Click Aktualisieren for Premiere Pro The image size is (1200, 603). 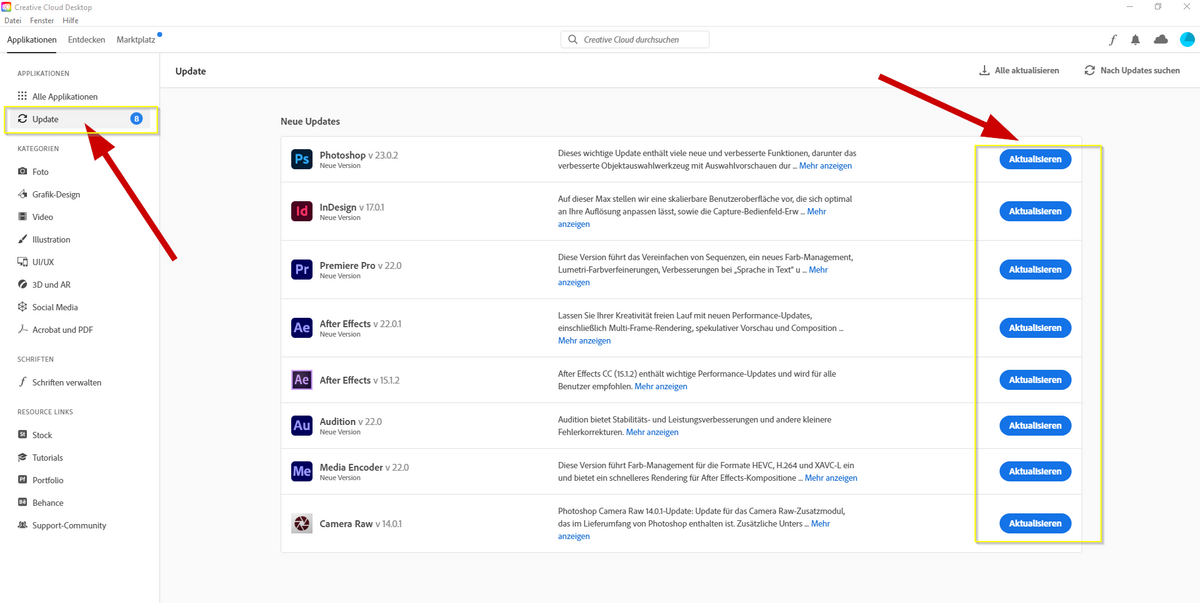click(x=1035, y=270)
